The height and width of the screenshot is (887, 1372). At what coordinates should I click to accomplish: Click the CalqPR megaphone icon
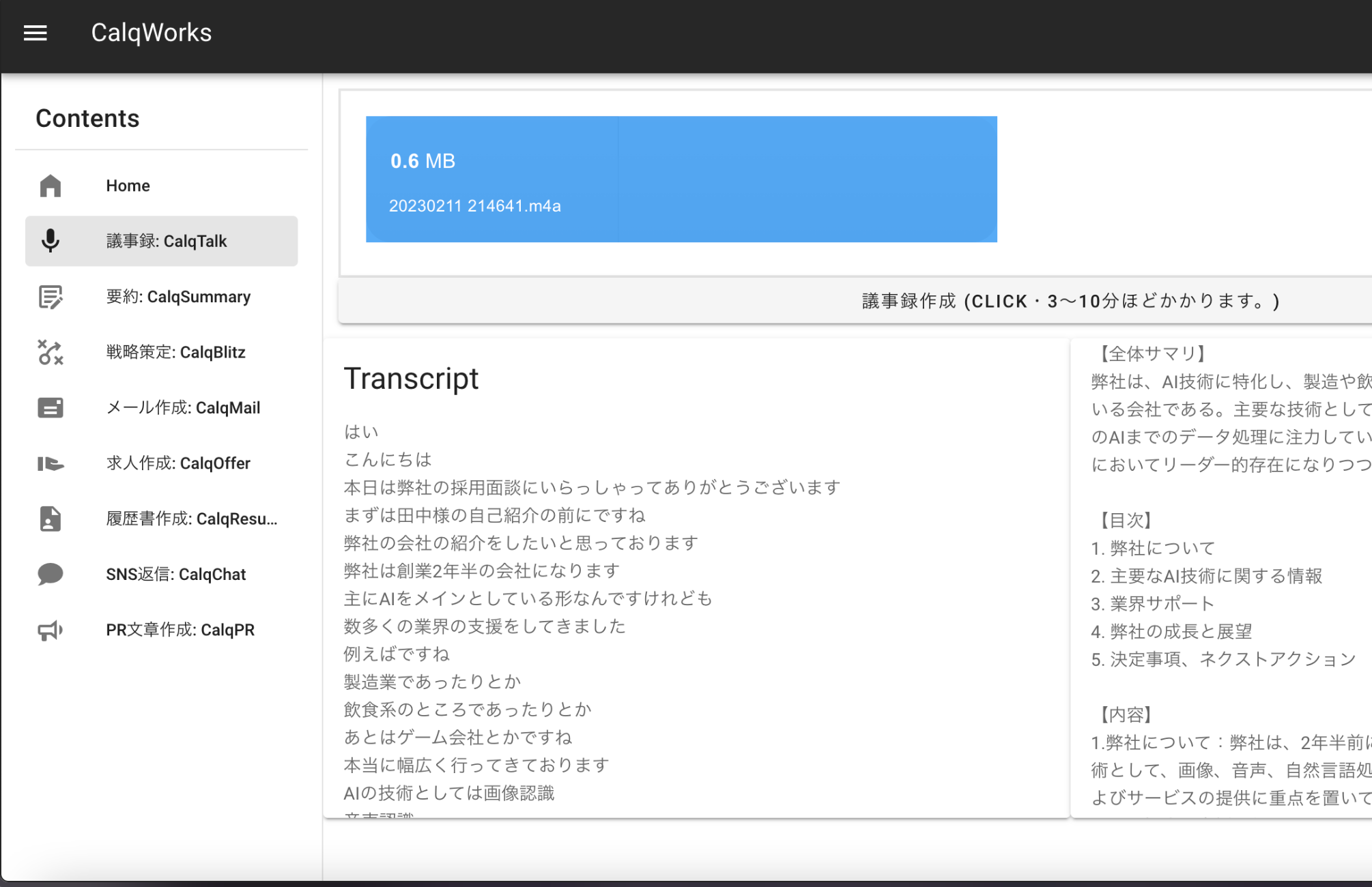(x=51, y=630)
